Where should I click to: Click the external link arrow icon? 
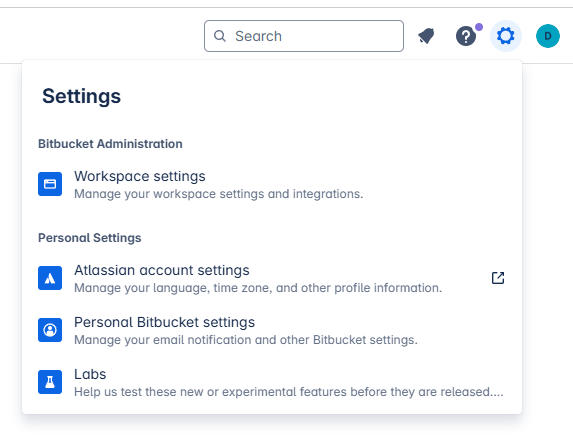pyautogui.click(x=498, y=278)
